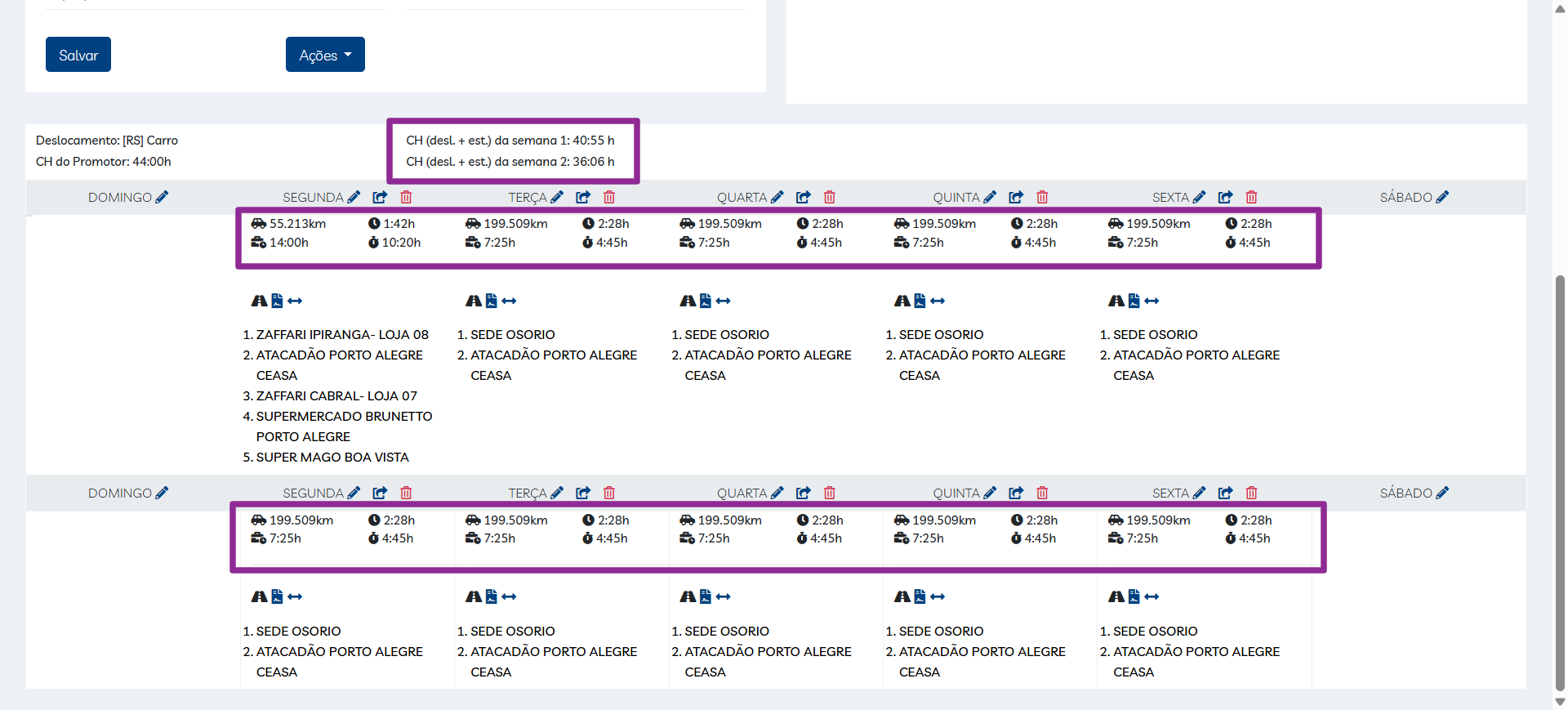Image resolution: width=1568 pixels, height=710 pixels.
Task: Delete second week's TERÇA with trash icon
Action: tap(608, 493)
